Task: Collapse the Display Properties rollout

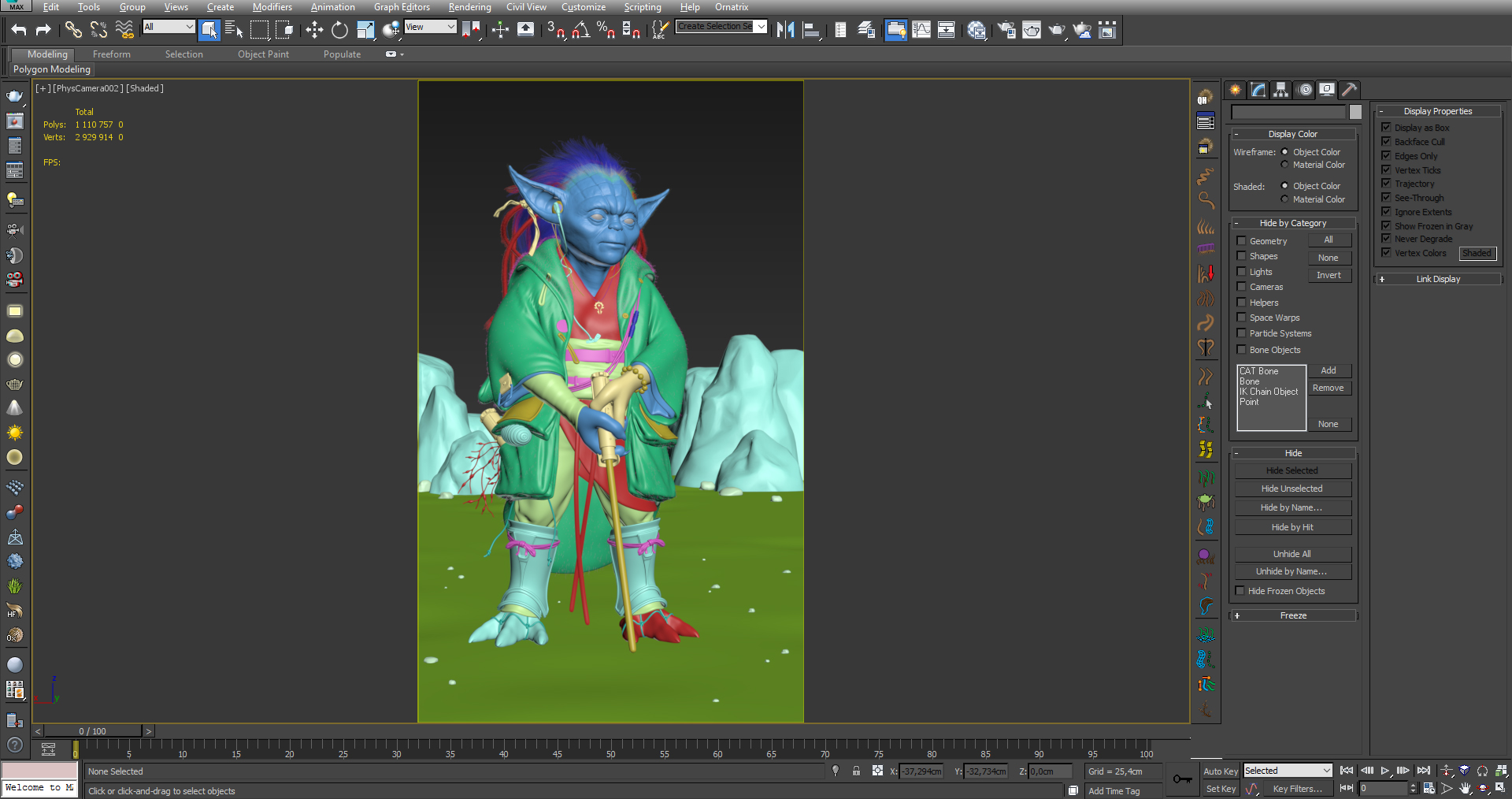Action: [1438, 111]
